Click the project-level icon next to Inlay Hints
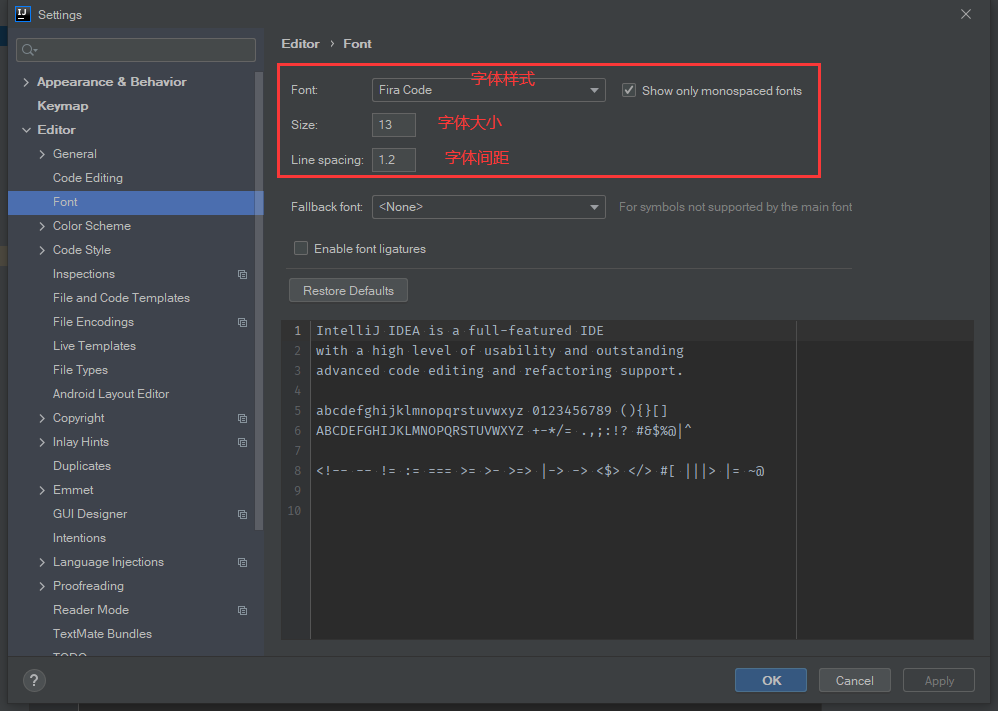 (x=242, y=442)
